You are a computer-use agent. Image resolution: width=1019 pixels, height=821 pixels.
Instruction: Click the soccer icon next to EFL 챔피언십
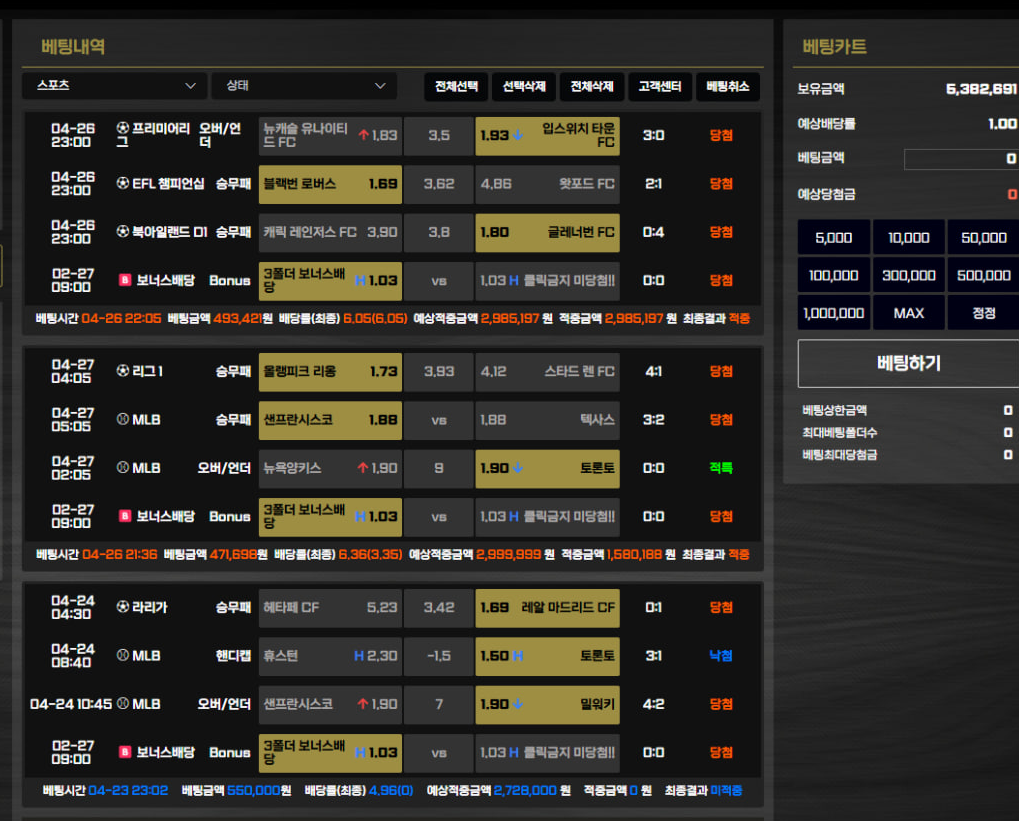[x=123, y=184]
